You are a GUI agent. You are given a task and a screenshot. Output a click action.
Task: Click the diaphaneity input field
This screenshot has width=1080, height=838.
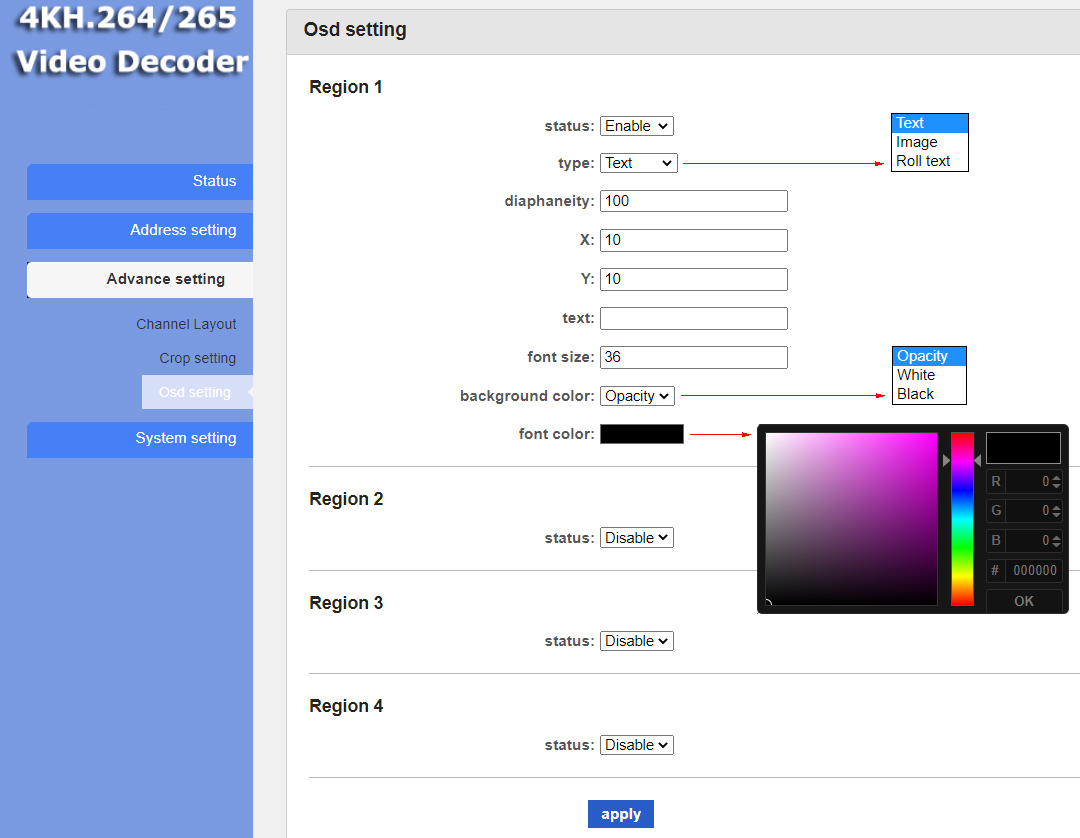tap(693, 201)
